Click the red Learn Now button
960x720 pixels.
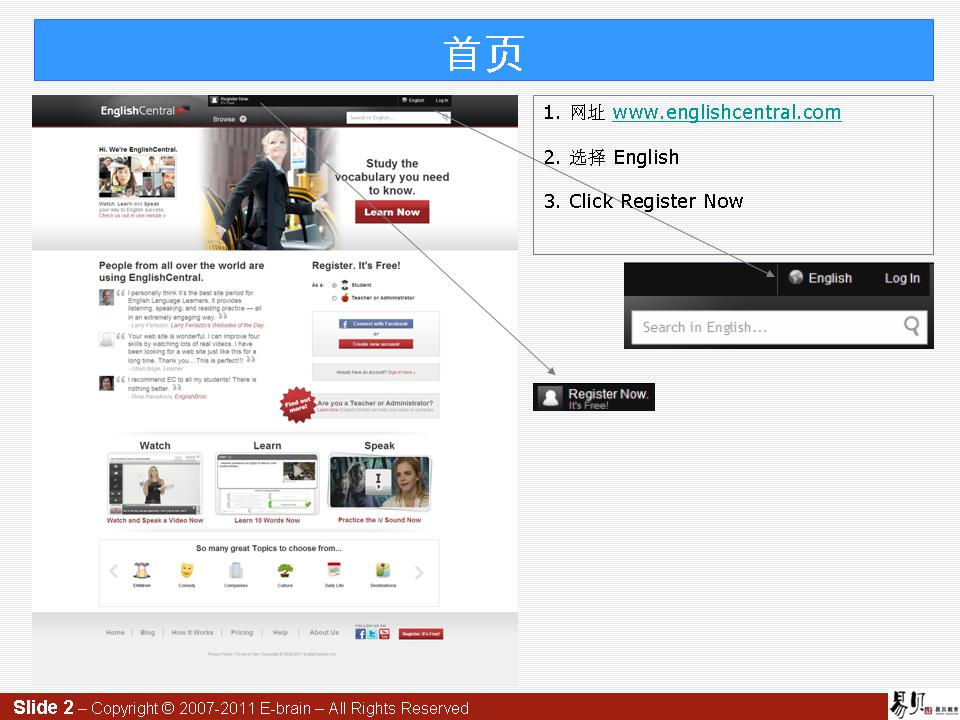coord(392,212)
